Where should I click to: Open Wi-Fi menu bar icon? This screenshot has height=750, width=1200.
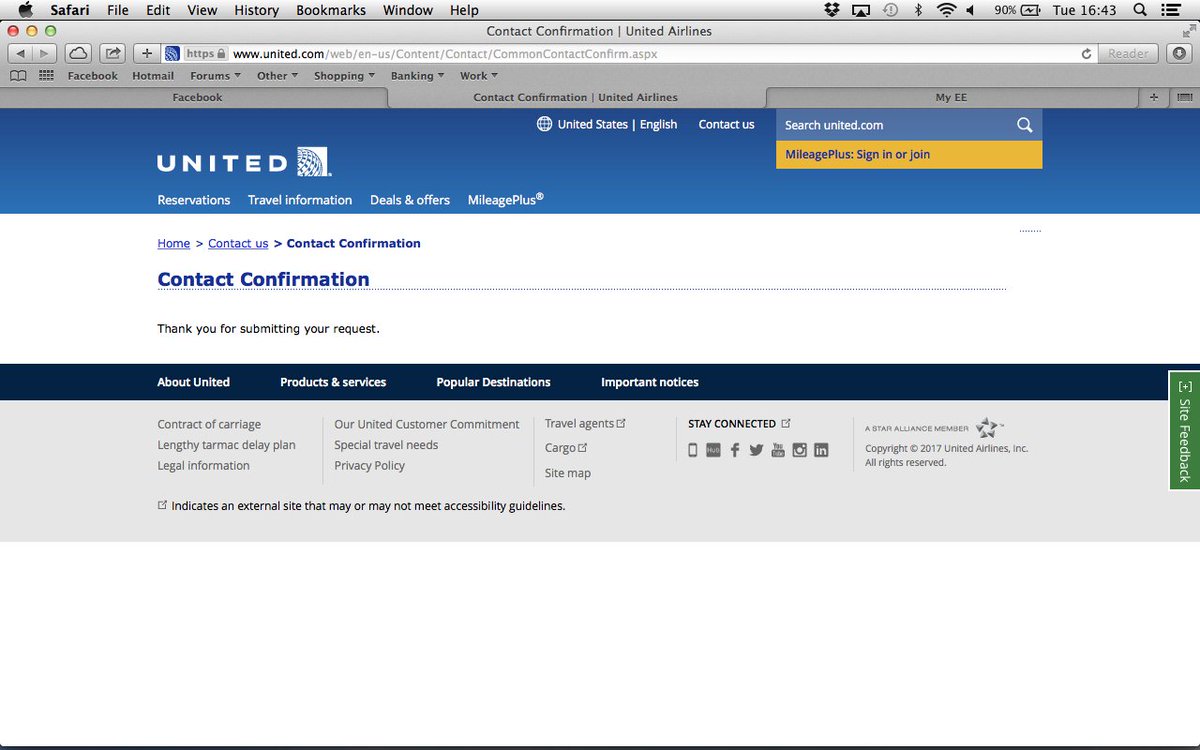[946, 10]
